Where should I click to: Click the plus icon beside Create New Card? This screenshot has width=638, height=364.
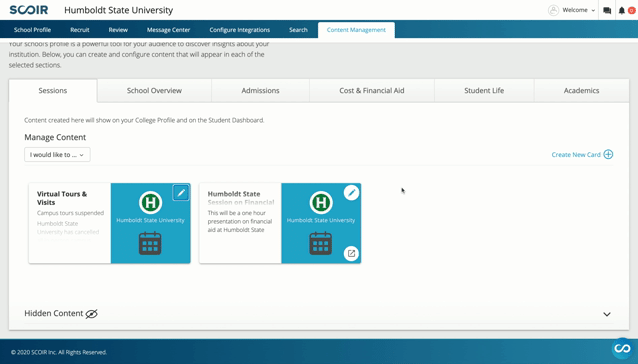click(608, 154)
